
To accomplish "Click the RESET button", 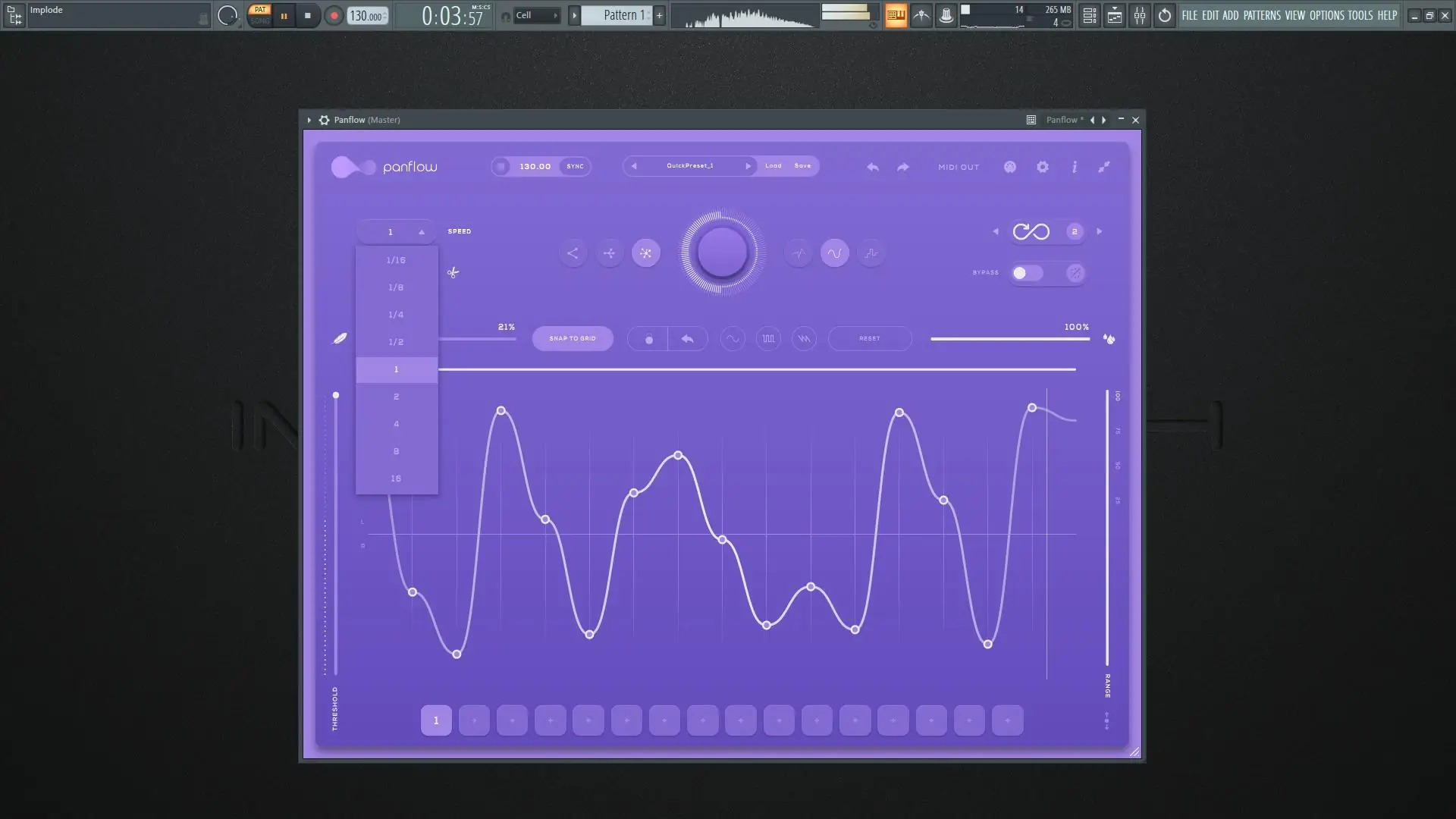I will [869, 338].
